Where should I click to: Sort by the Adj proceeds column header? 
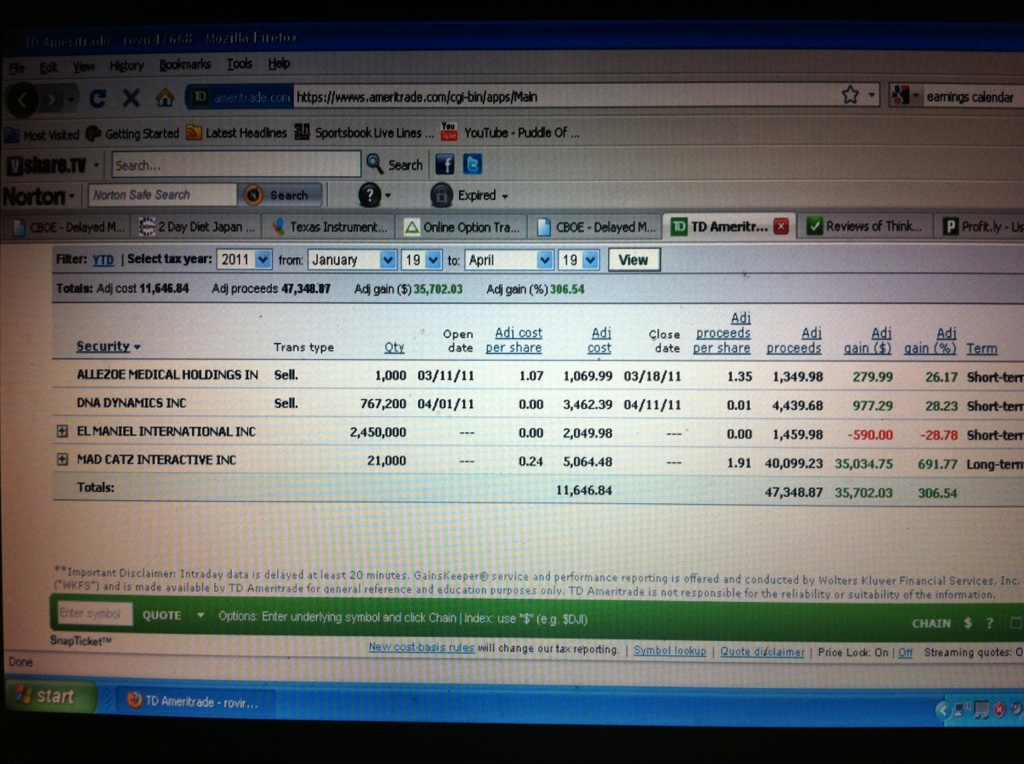pos(793,341)
